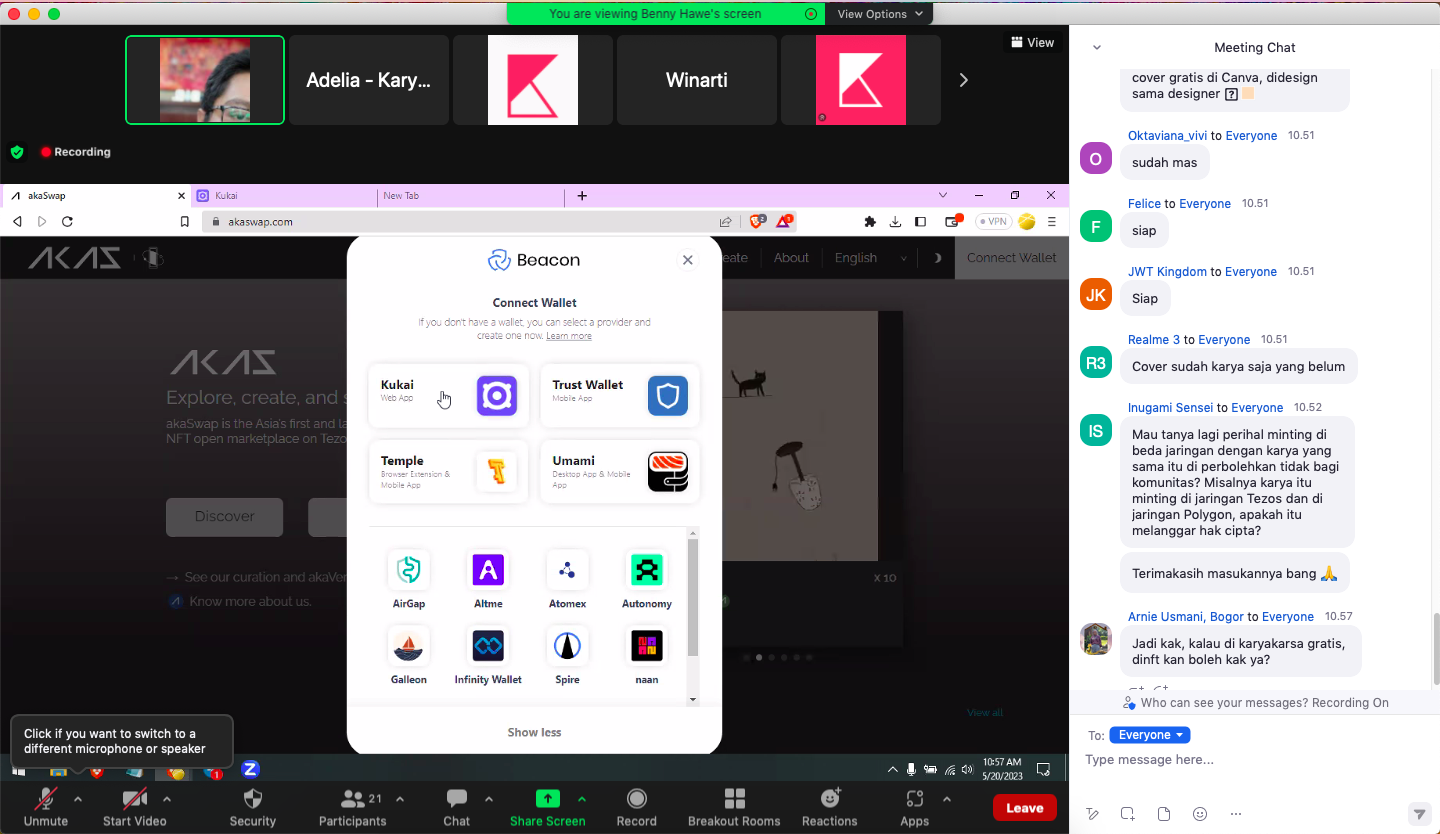Start recording with the Record button
Screen dimensions: 1440x834
coord(636,807)
